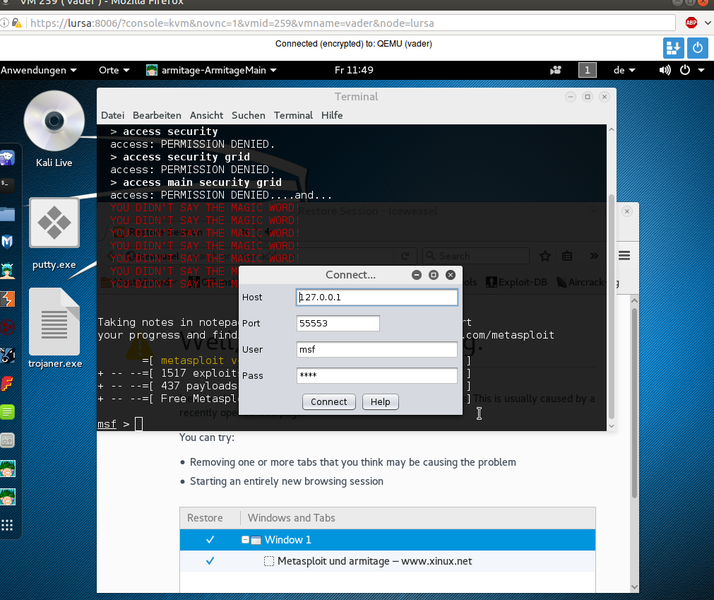714x600 pixels.
Task: Expand the Orte places menu
Action: [x=115, y=70]
